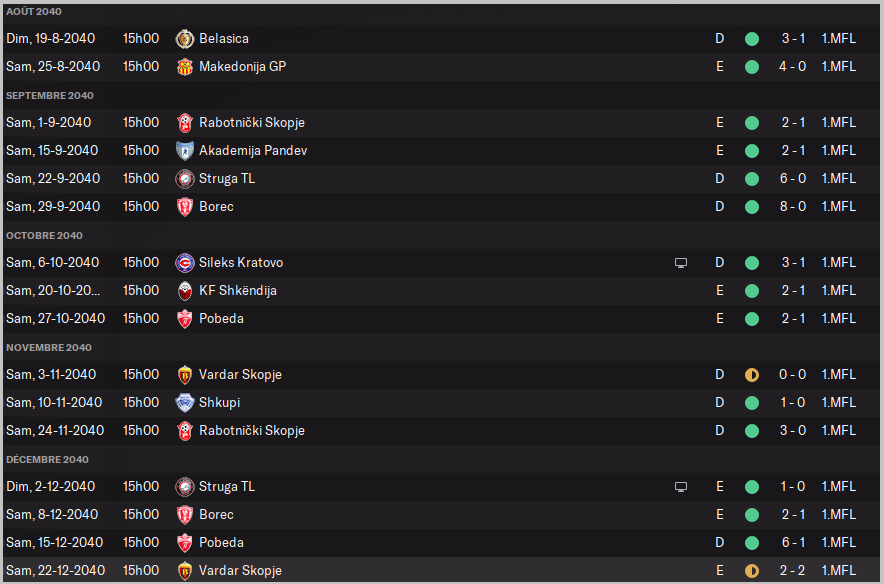Open the 8 - 0 result against Borec
884x584 pixels.
coord(794,207)
